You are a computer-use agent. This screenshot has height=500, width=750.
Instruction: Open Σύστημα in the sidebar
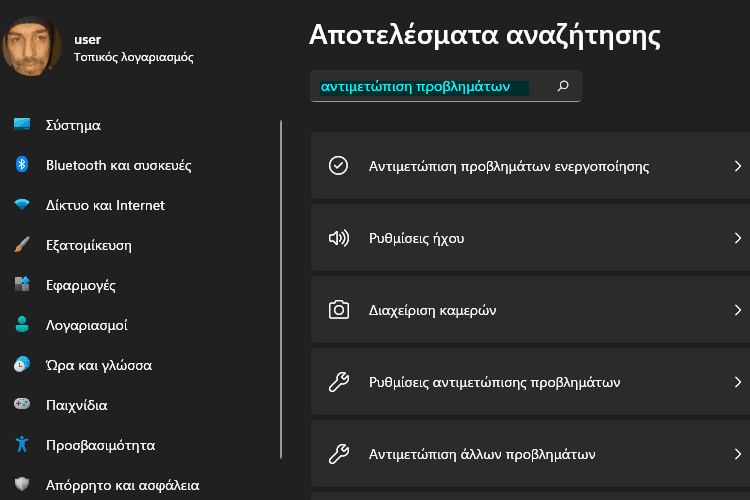point(73,125)
